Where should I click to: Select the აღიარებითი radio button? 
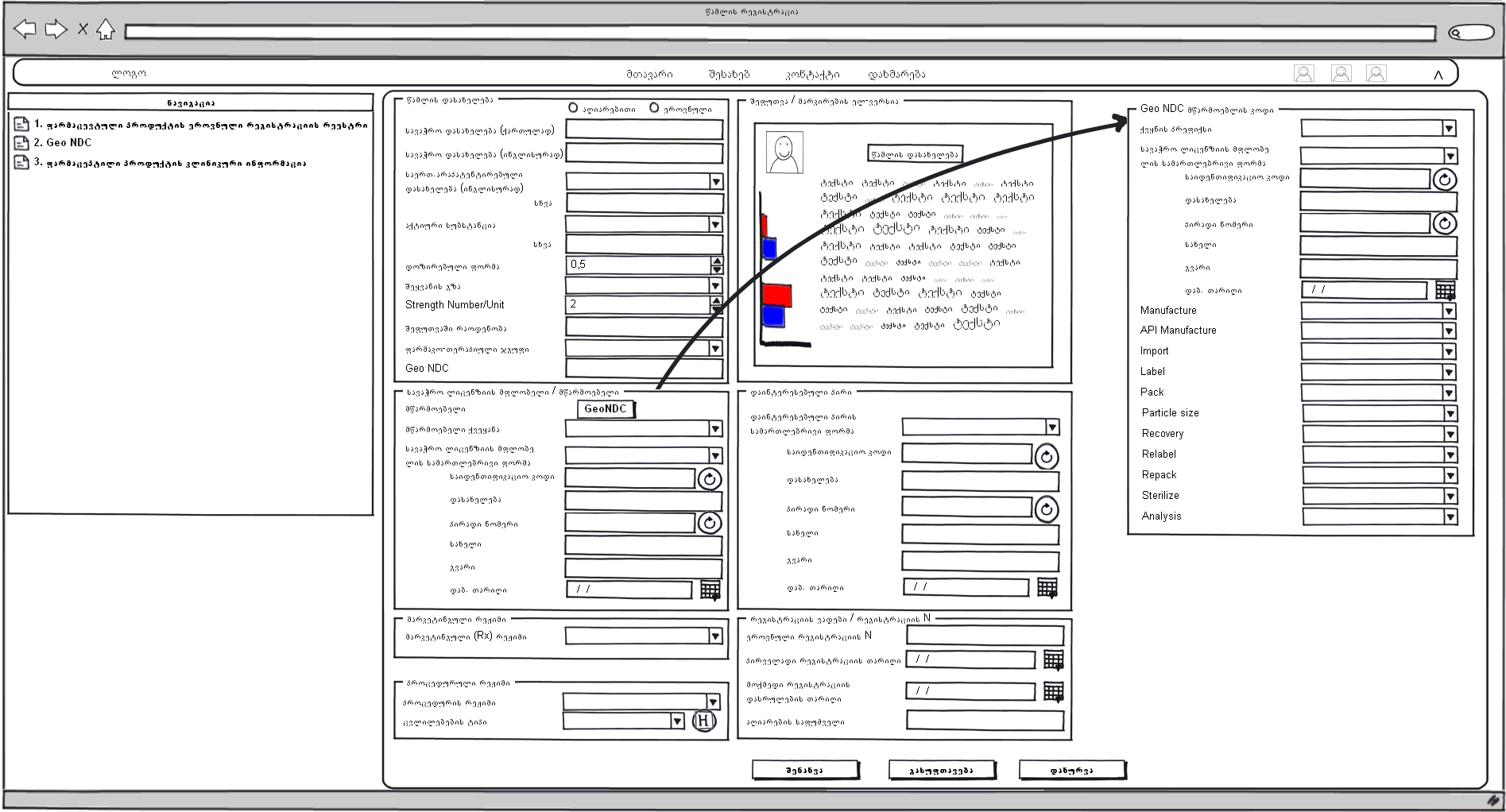tap(573, 108)
